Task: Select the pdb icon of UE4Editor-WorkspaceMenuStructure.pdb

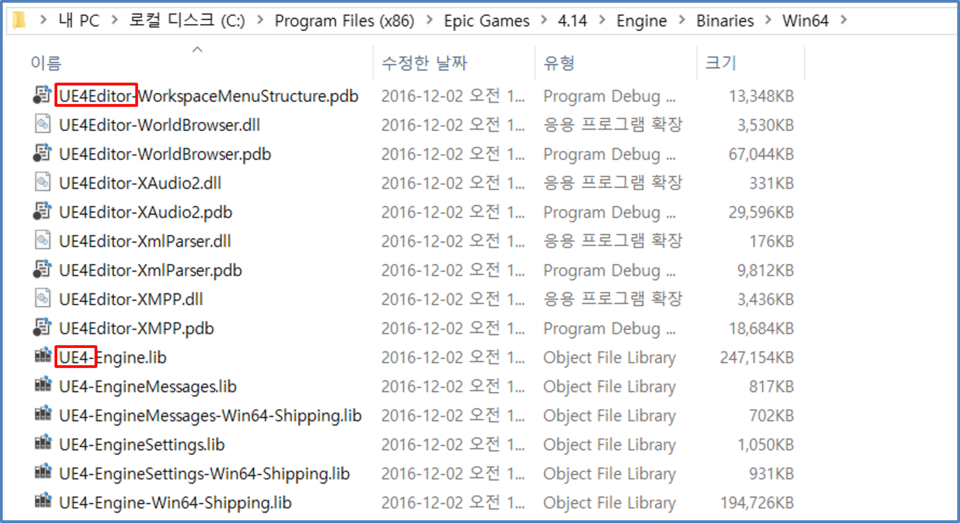Action: pos(42,96)
